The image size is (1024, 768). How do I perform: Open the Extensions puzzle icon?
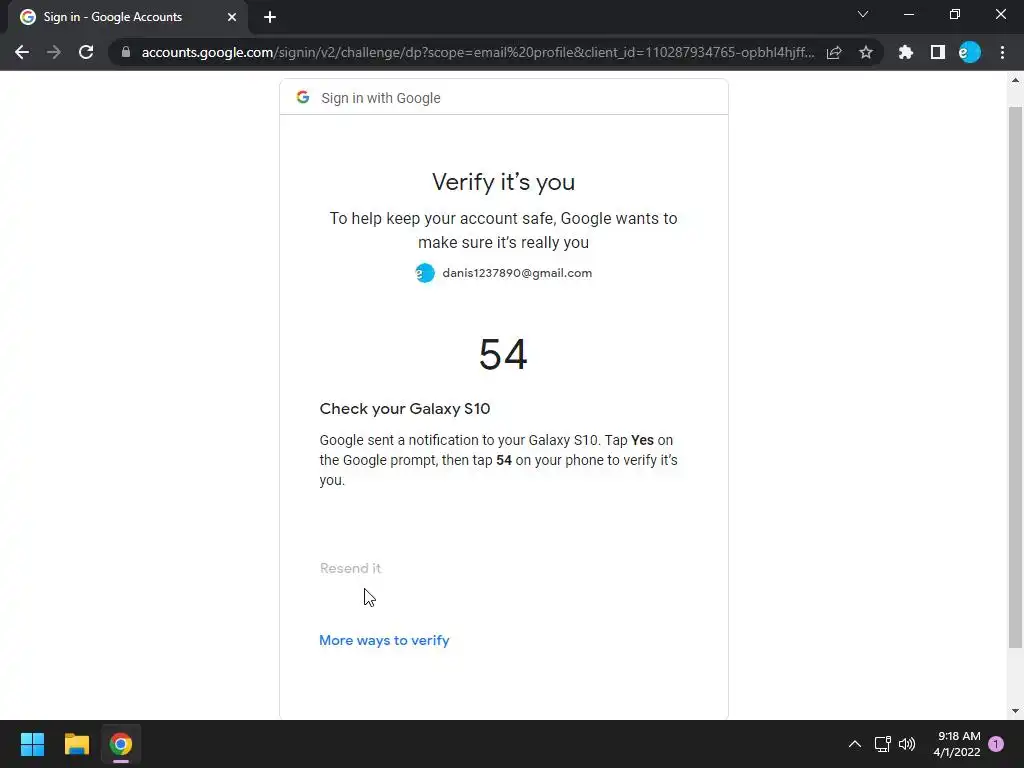[x=906, y=52]
